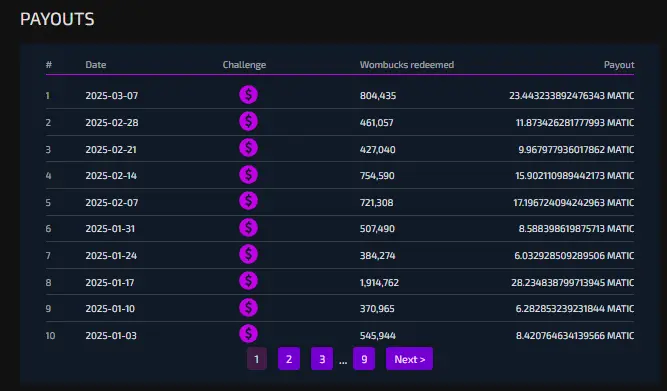Click row number 8 in payouts table
This screenshot has width=667, height=391.
click(x=48, y=283)
